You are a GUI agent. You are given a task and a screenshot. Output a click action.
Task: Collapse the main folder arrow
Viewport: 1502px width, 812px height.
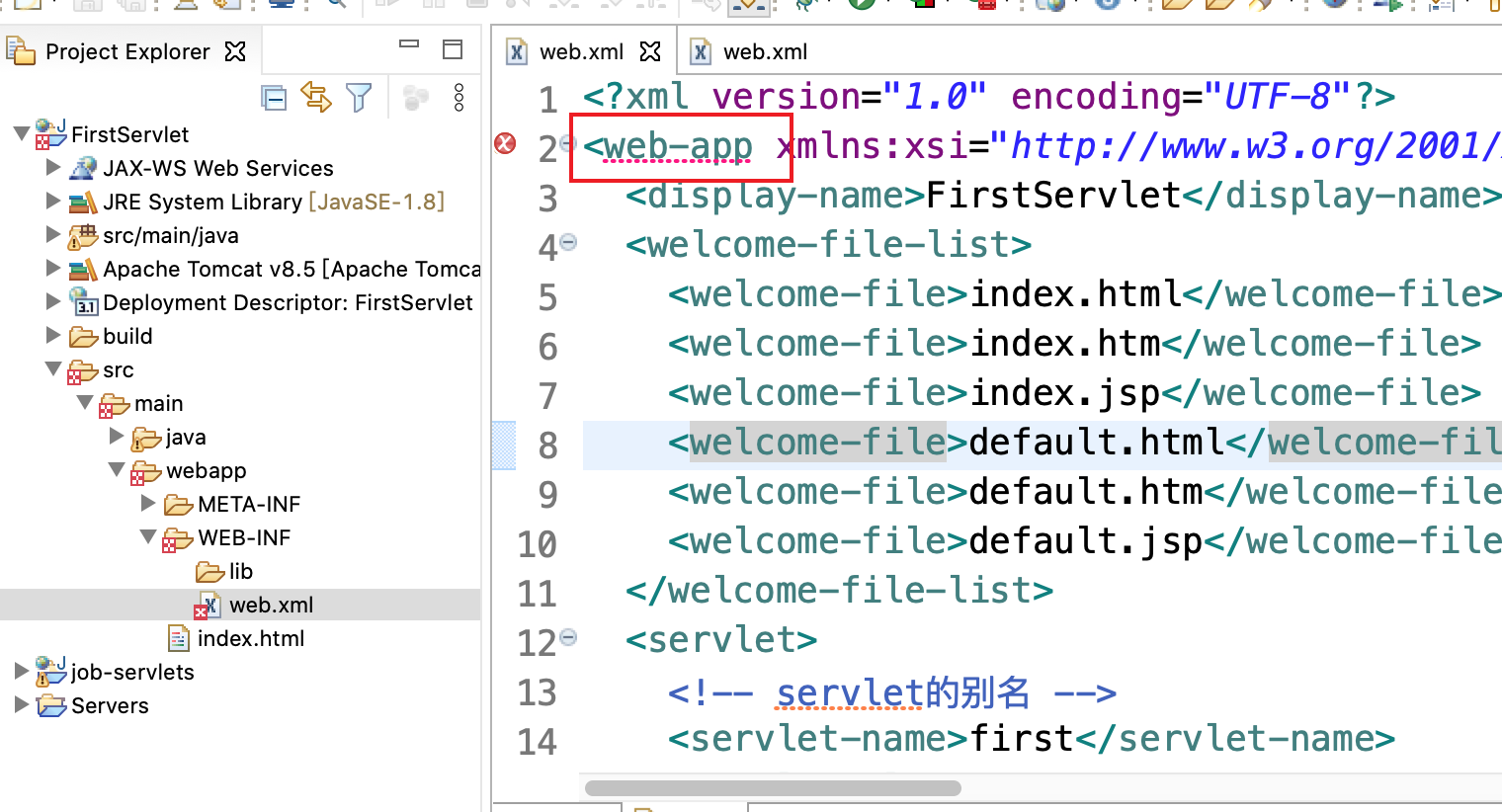pos(85,402)
